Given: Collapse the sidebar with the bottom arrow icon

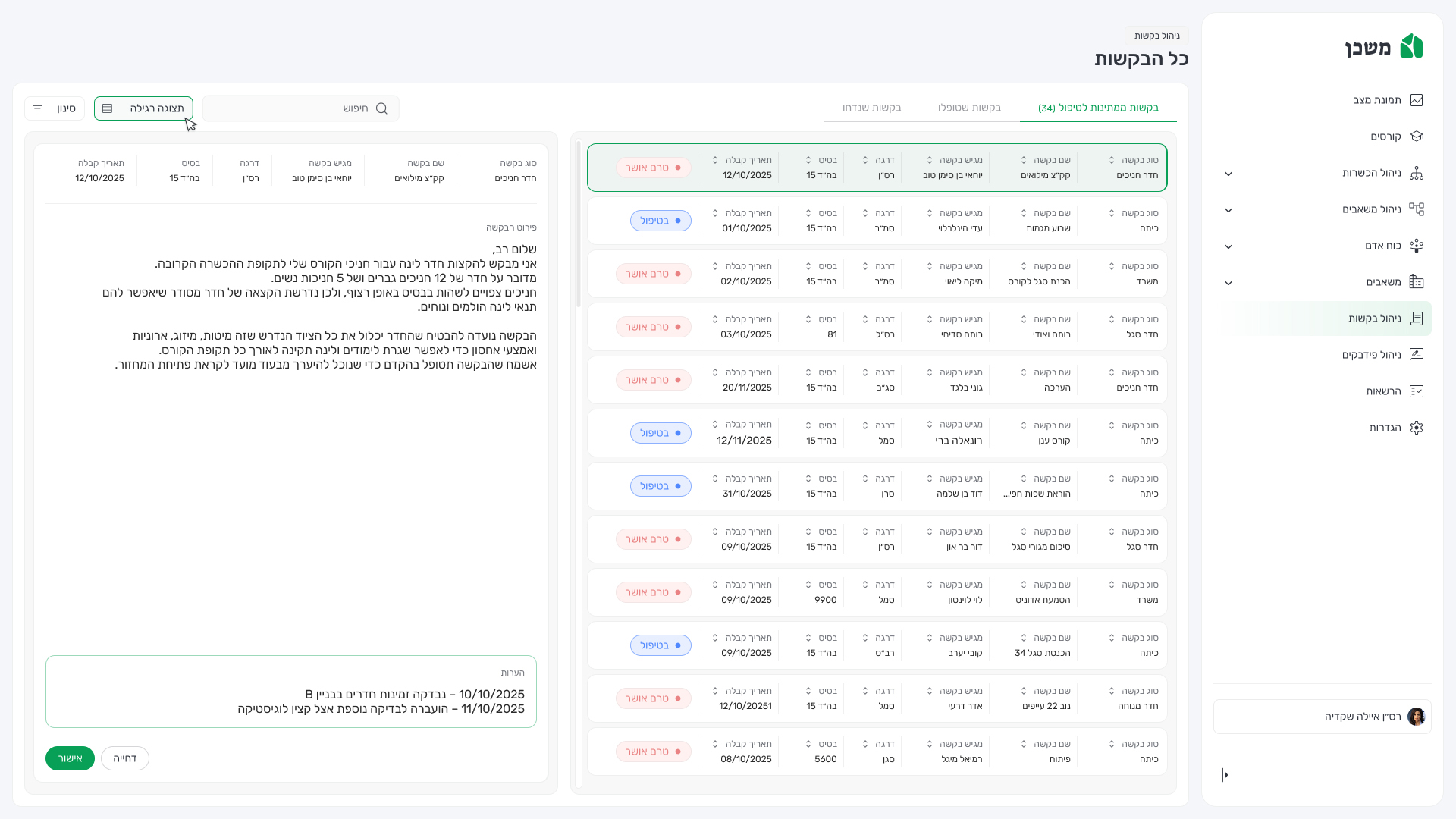Looking at the screenshot, I should coord(1225,775).
